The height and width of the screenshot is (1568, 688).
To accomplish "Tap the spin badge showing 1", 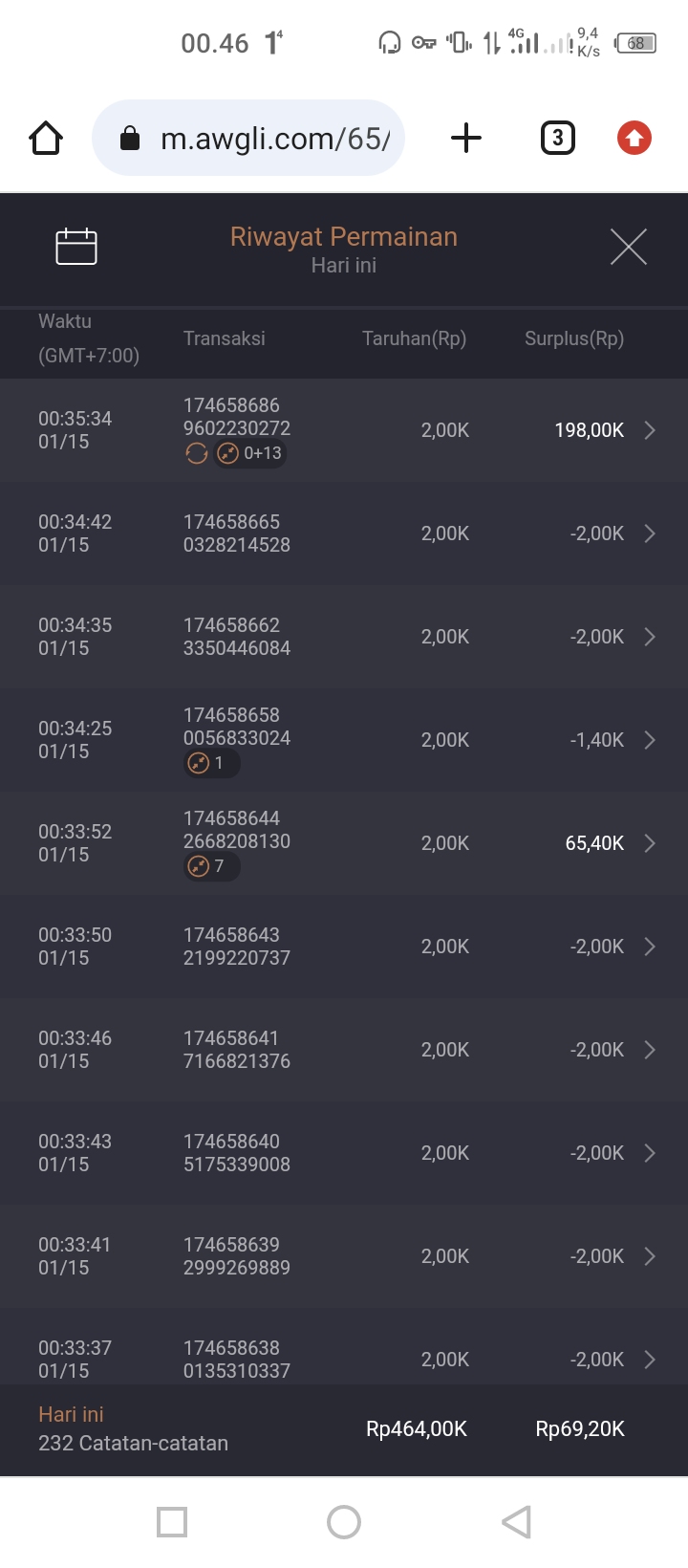I will coord(211,763).
